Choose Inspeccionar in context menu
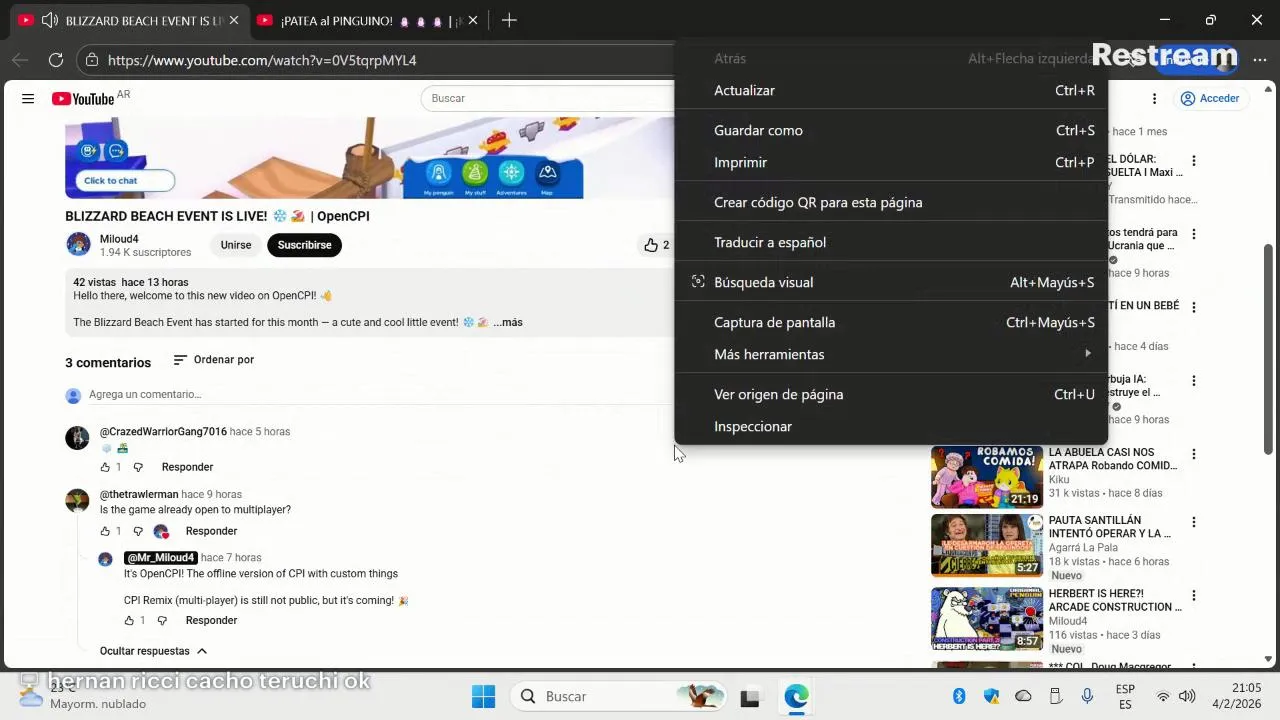Screen dimensions: 1280x720 pos(891,426)
